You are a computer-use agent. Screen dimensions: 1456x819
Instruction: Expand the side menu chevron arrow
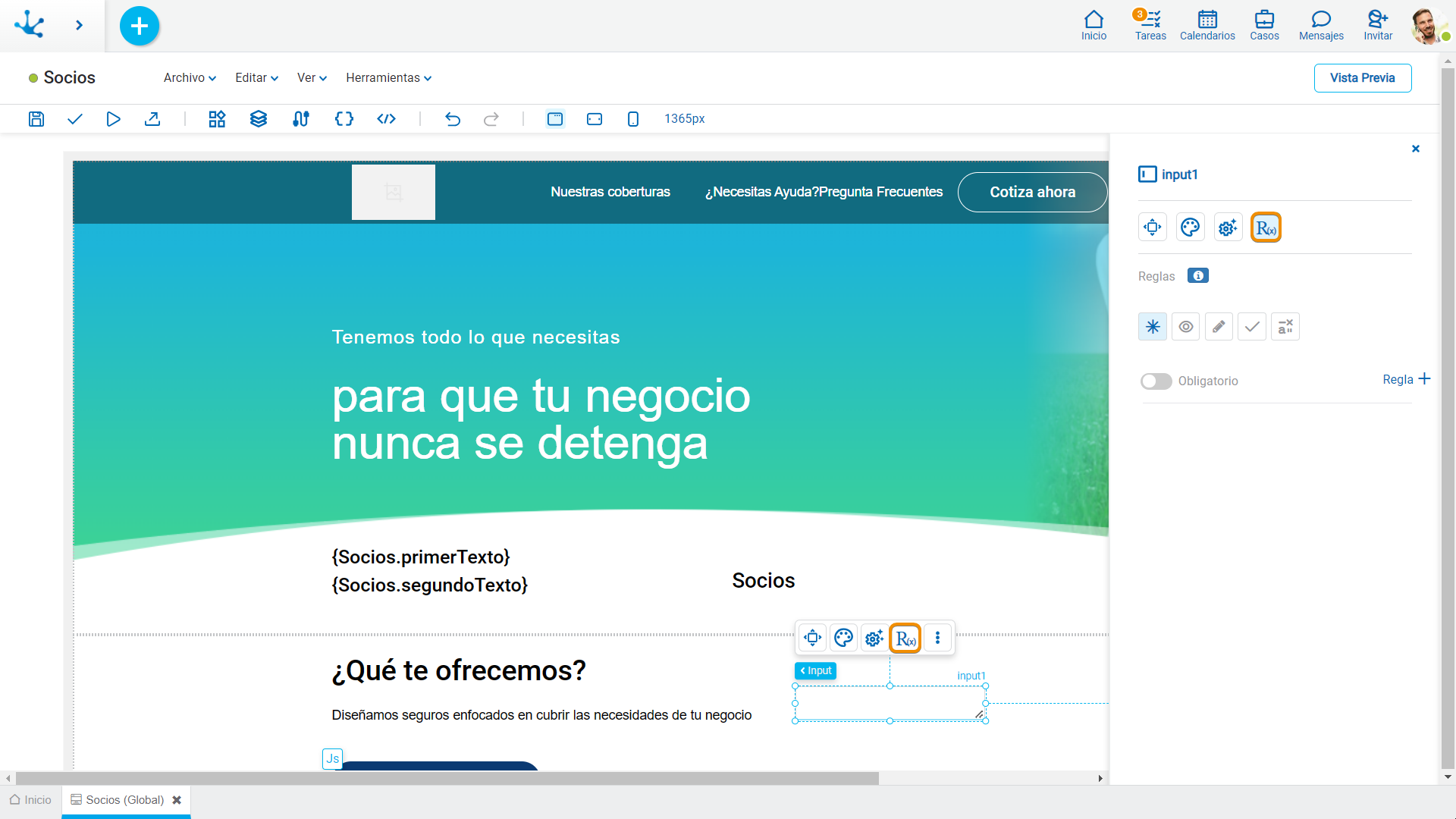[x=79, y=25]
